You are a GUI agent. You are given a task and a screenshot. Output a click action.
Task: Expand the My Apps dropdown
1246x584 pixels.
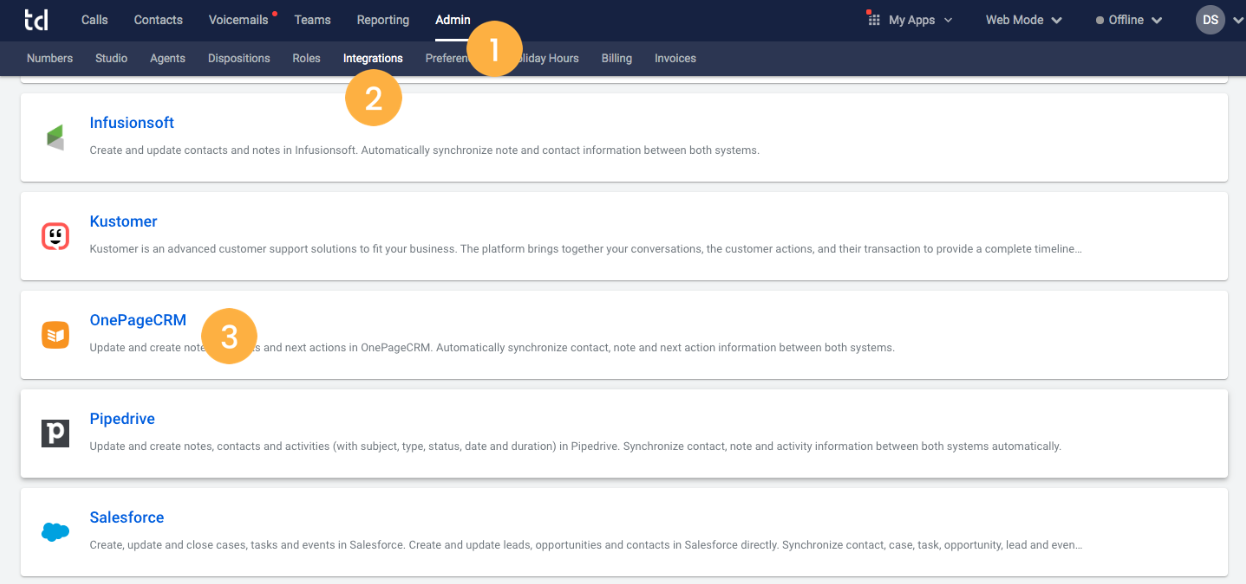click(x=920, y=20)
